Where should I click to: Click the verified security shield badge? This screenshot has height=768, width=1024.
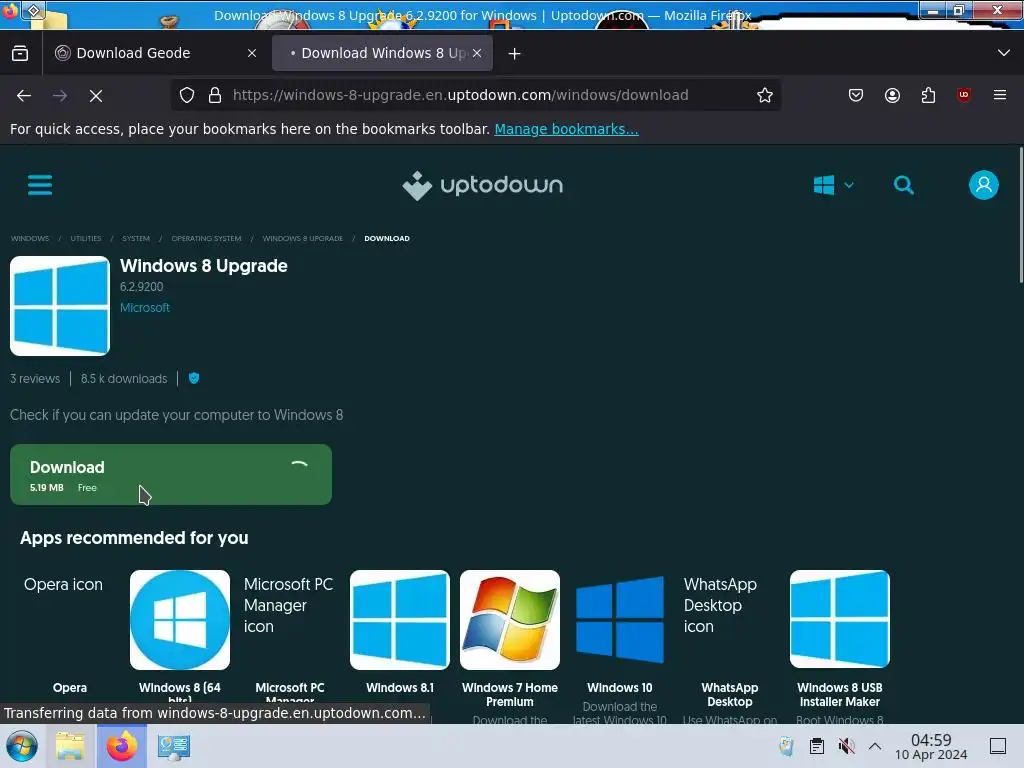tap(194, 378)
